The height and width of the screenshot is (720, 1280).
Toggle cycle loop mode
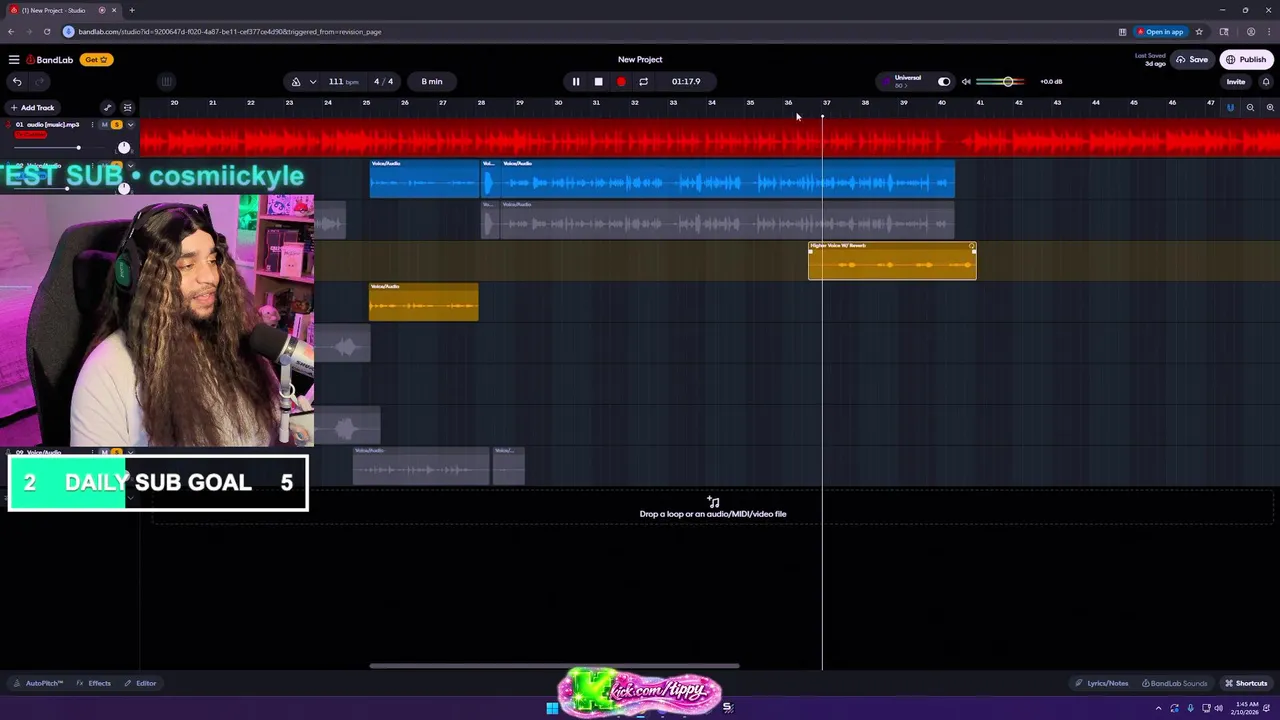(643, 82)
